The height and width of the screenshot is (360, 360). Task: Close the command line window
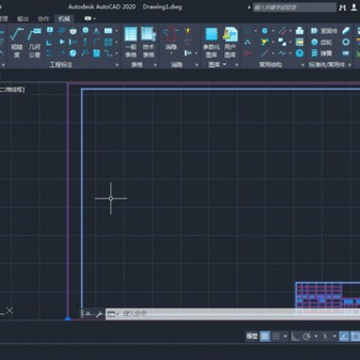(x=88, y=314)
